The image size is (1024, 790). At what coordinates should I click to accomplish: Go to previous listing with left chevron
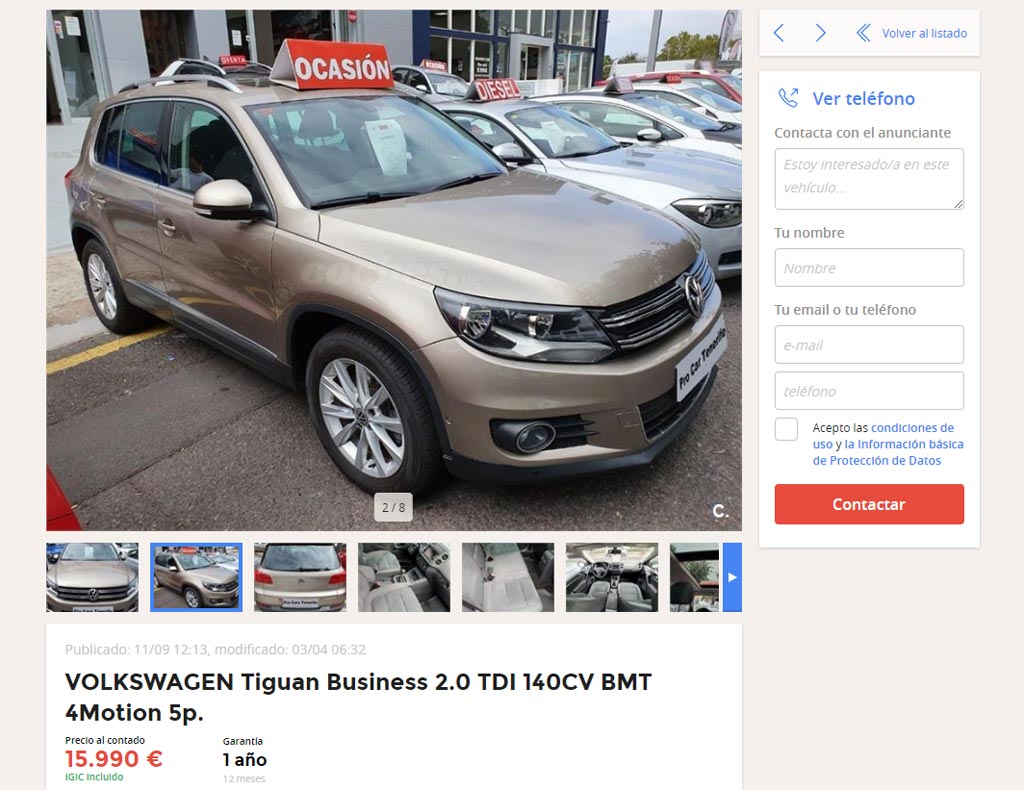(x=778, y=33)
